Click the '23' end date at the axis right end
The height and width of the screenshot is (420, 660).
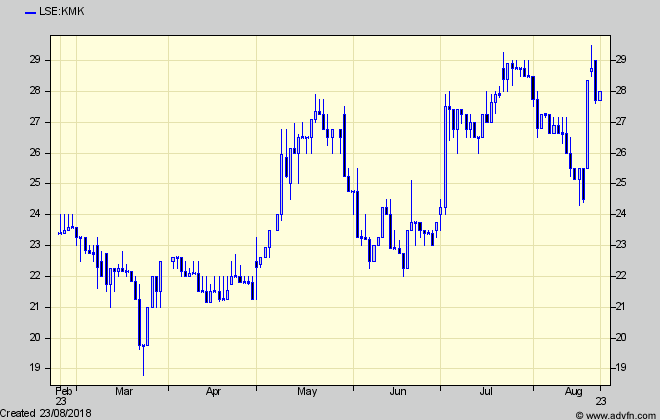click(601, 401)
